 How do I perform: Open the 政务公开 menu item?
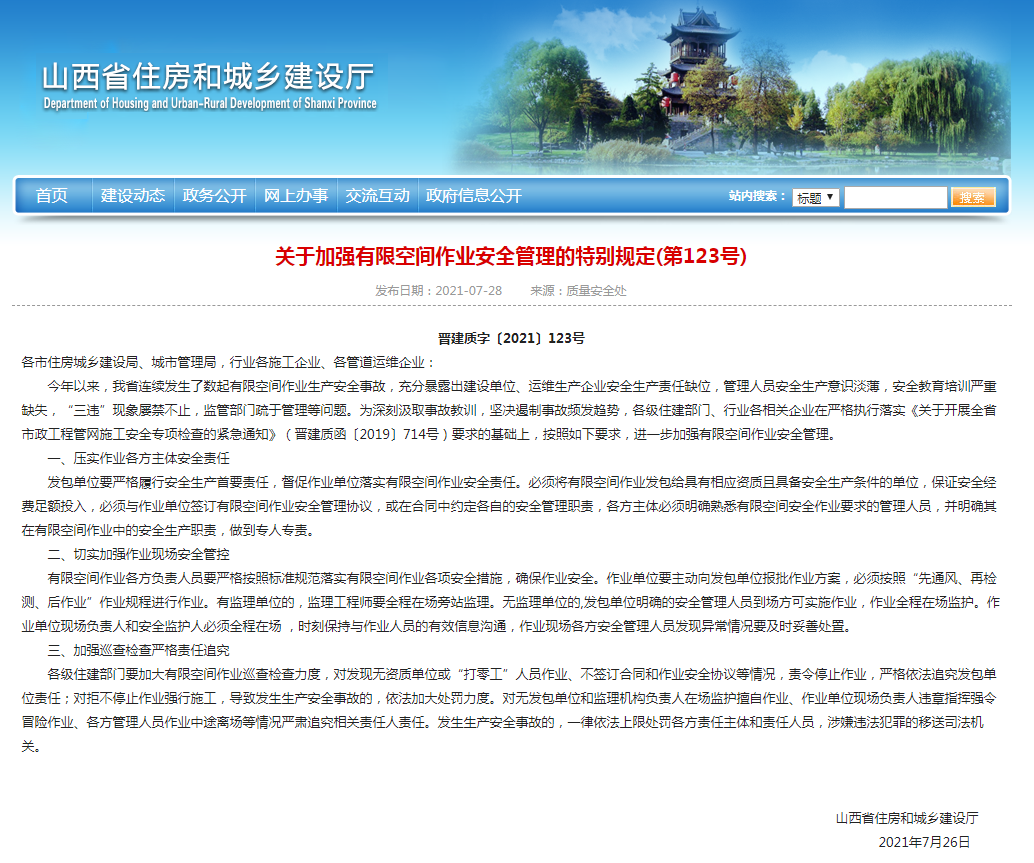[x=214, y=196]
